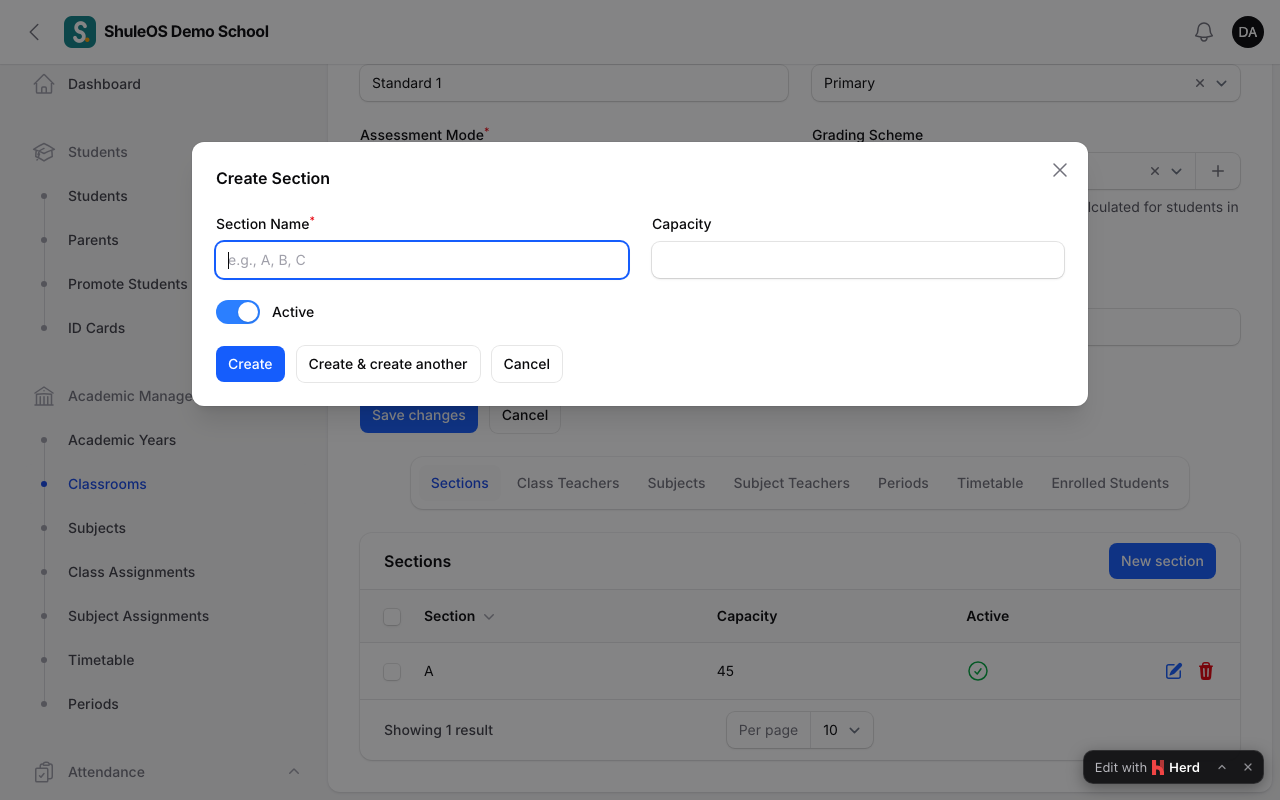Viewport: 1280px width, 800px height.
Task: Switch to the Subjects tab
Action: [676, 483]
